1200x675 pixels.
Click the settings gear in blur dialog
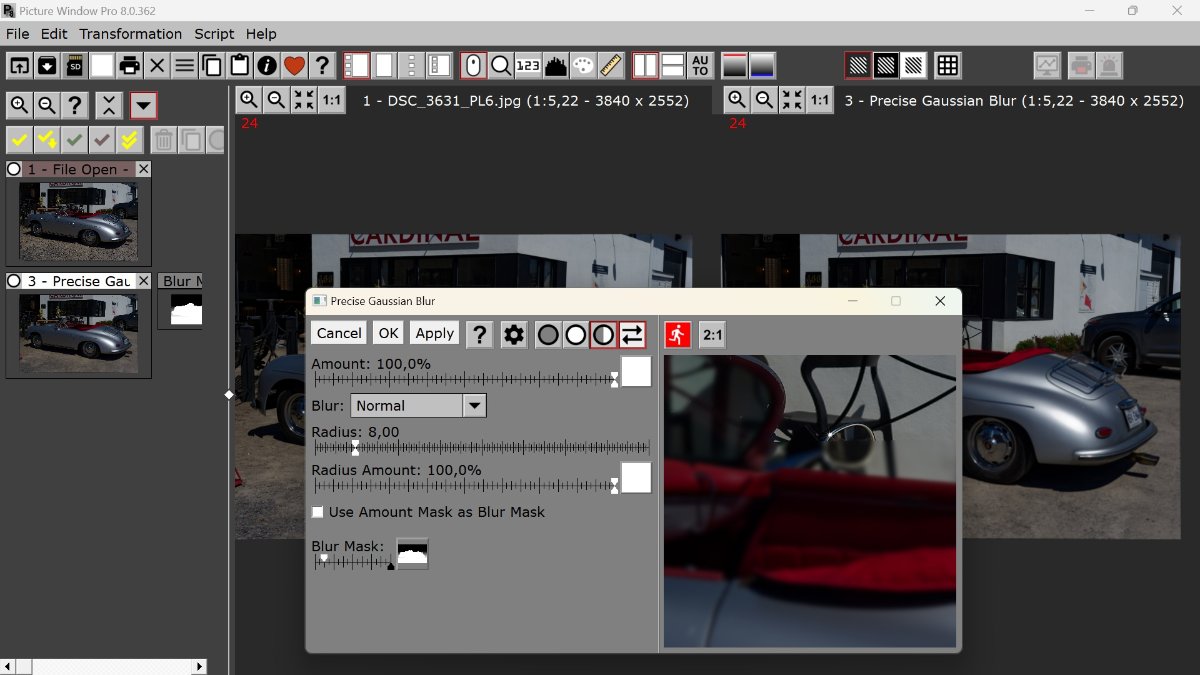pyautogui.click(x=514, y=334)
